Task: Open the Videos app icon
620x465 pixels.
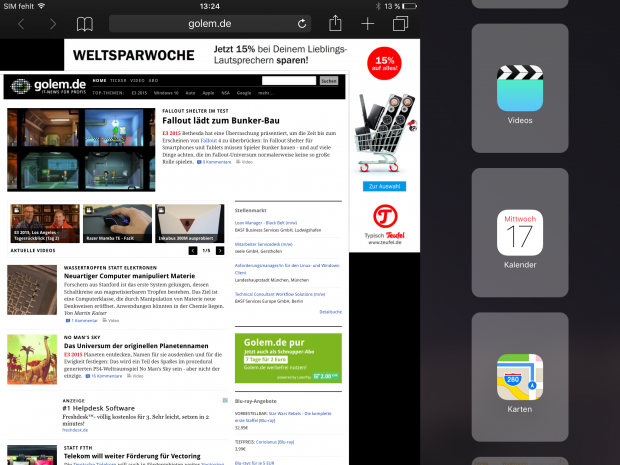Action: (x=520, y=88)
